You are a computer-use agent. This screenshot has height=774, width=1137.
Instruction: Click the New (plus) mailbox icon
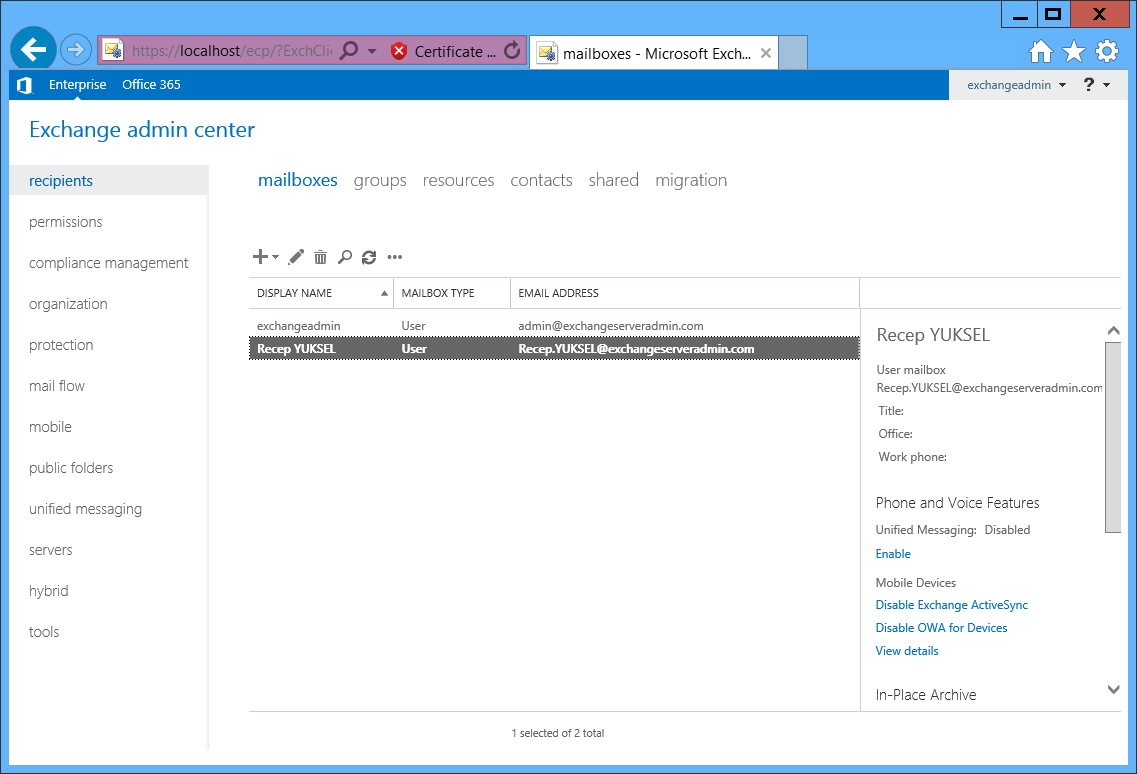(x=260, y=257)
